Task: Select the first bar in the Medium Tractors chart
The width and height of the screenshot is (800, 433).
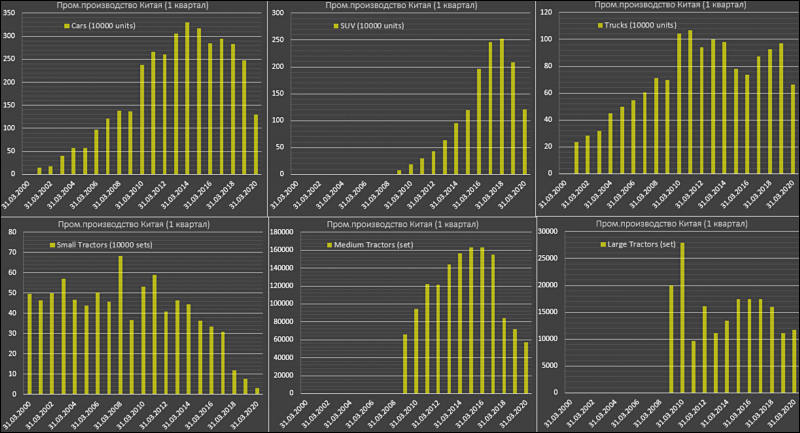Action: click(405, 364)
